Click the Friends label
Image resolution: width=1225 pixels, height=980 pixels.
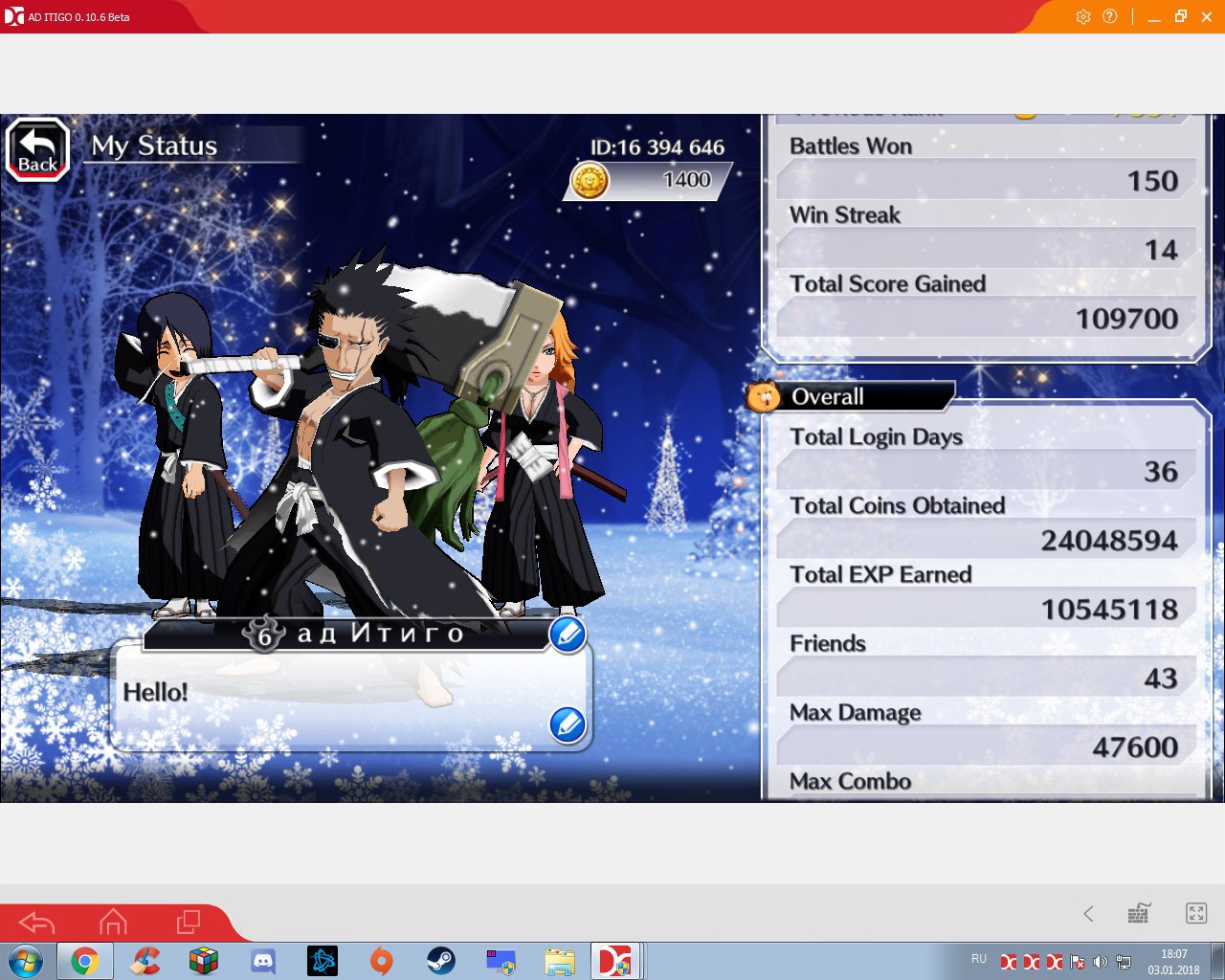pos(828,644)
